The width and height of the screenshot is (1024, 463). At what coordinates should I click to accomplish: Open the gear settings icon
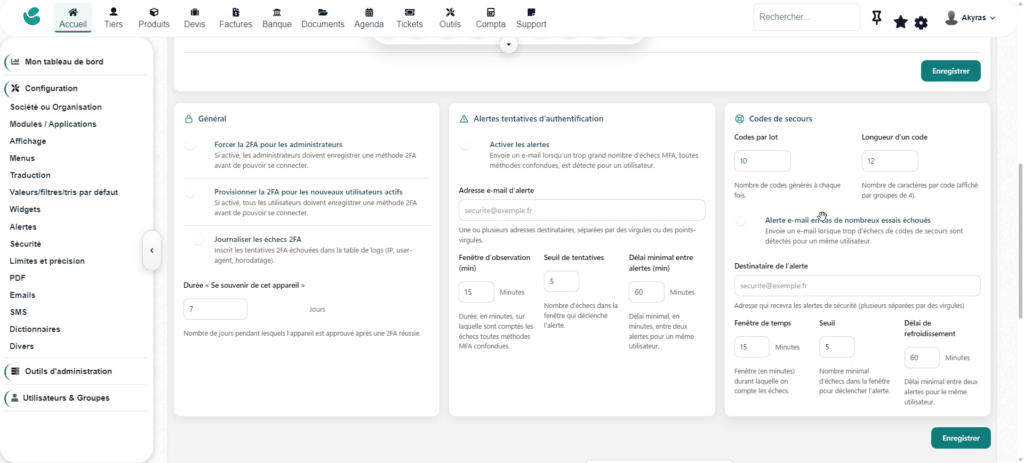pos(921,23)
